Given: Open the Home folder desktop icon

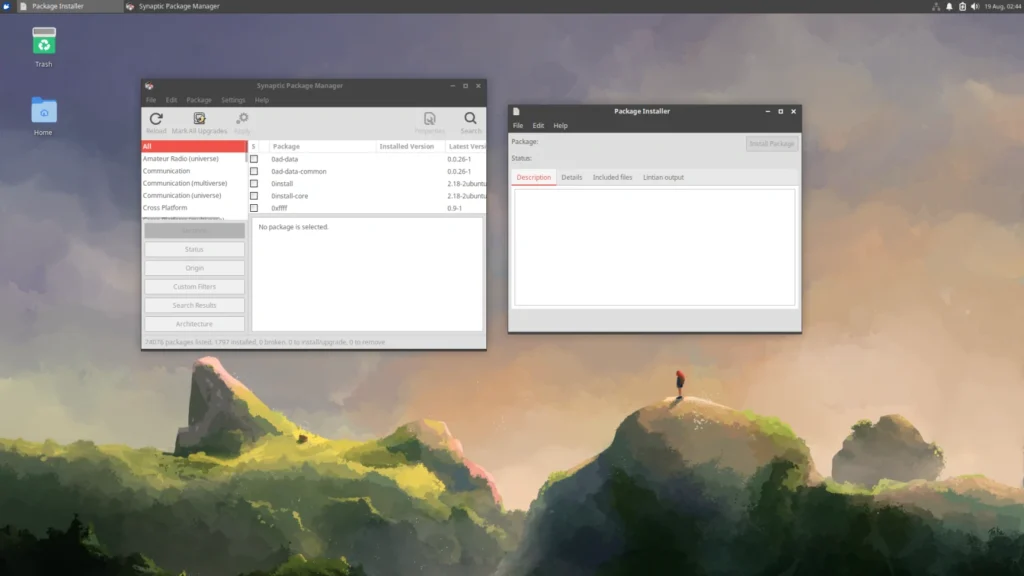Looking at the screenshot, I should pyautogui.click(x=44, y=110).
